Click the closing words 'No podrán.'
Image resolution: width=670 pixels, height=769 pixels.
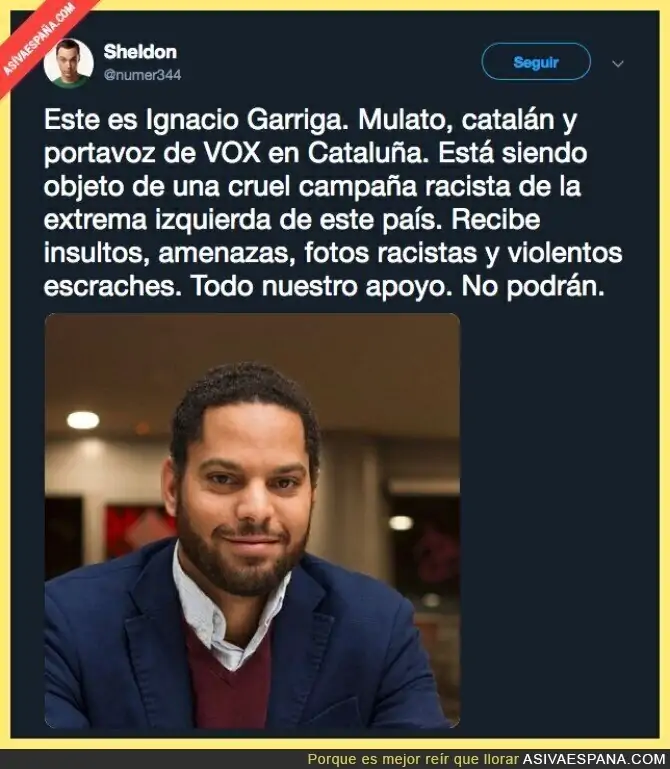click(x=533, y=286)
